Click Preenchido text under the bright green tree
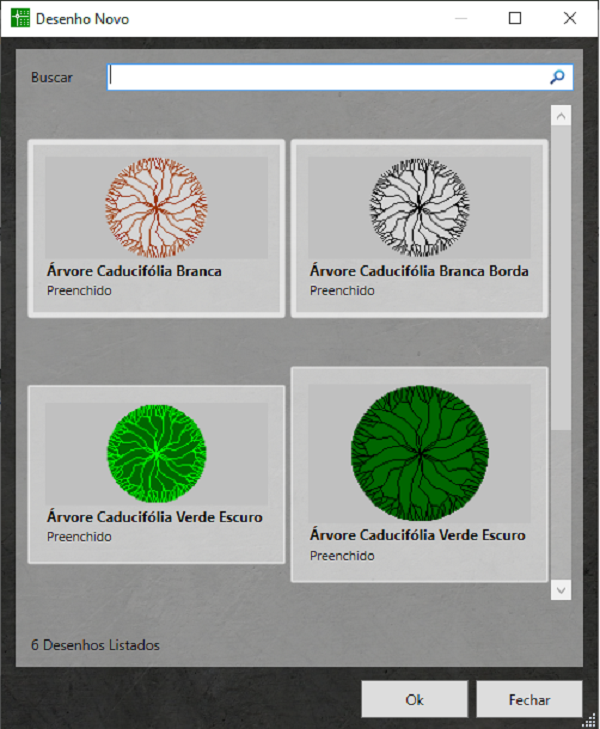 click(x=79, y=537)
